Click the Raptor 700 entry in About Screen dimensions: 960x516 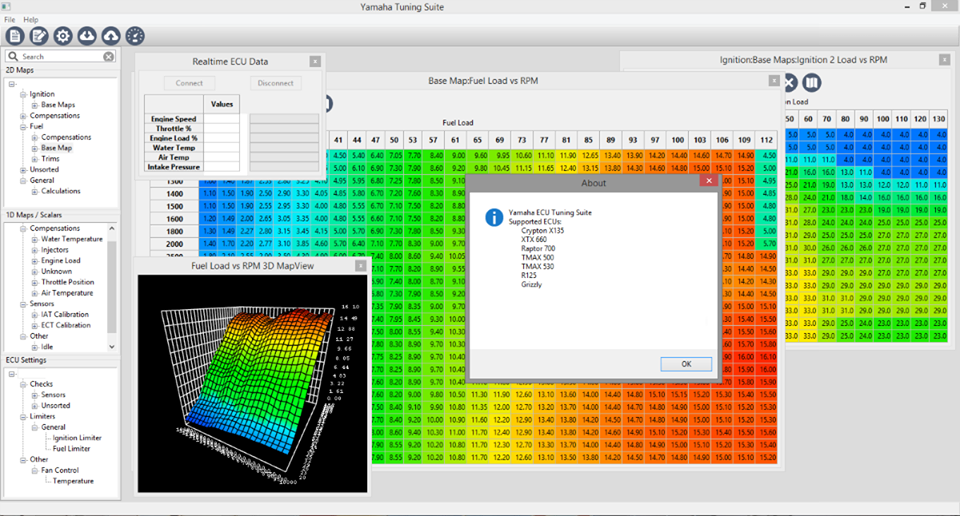538,249
